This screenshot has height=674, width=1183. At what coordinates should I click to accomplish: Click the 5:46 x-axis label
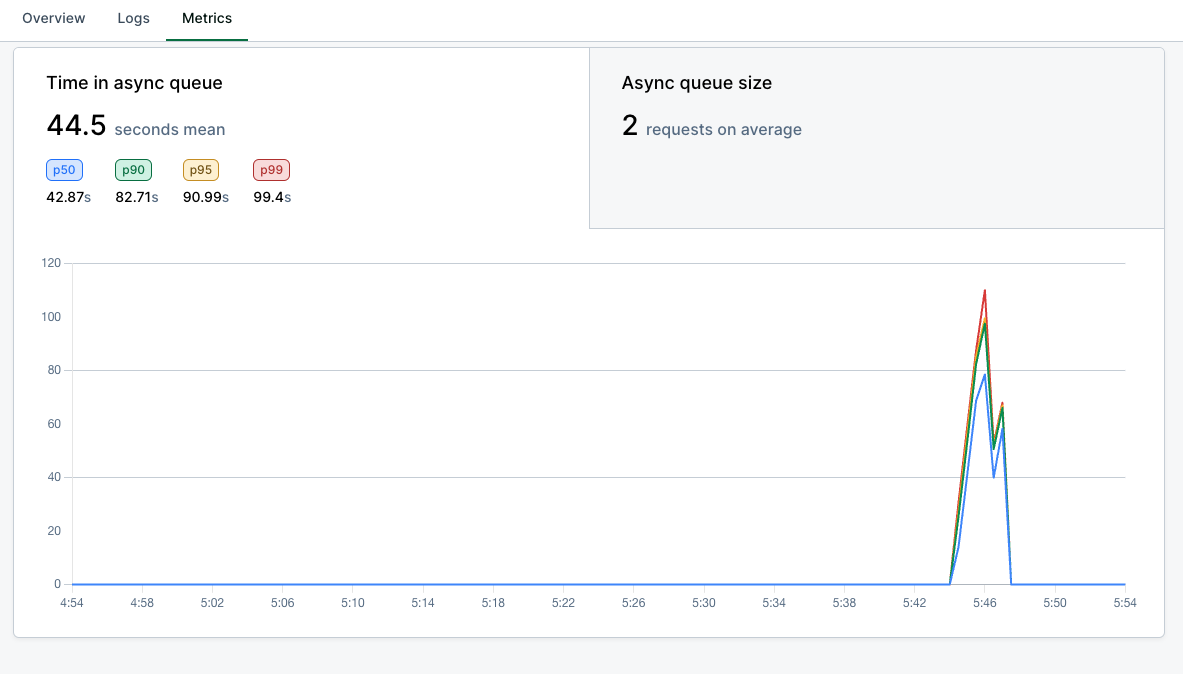click(985, 603)
